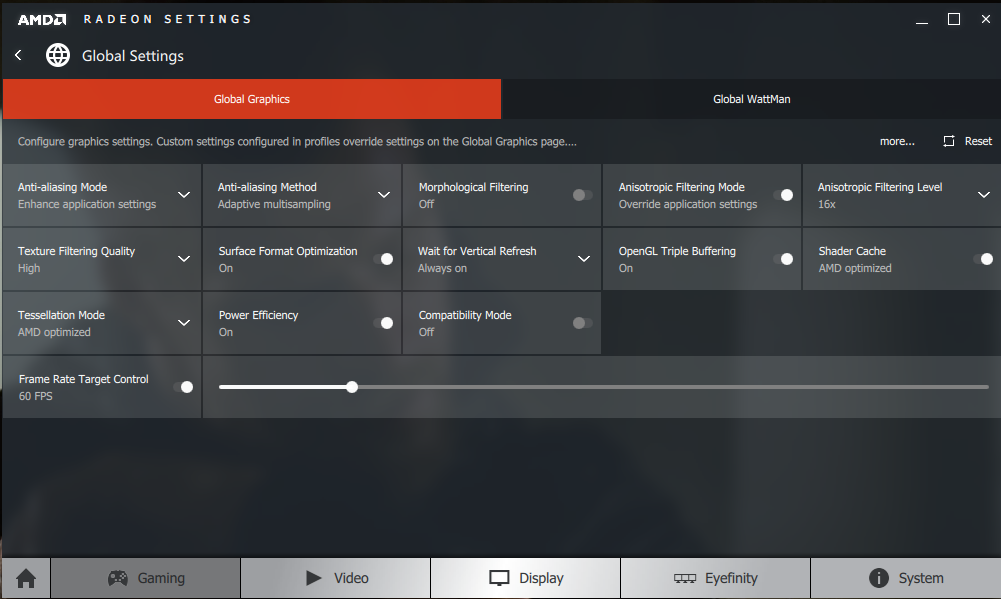
Task: Click the 16x filtering level value
Action: 827,204
